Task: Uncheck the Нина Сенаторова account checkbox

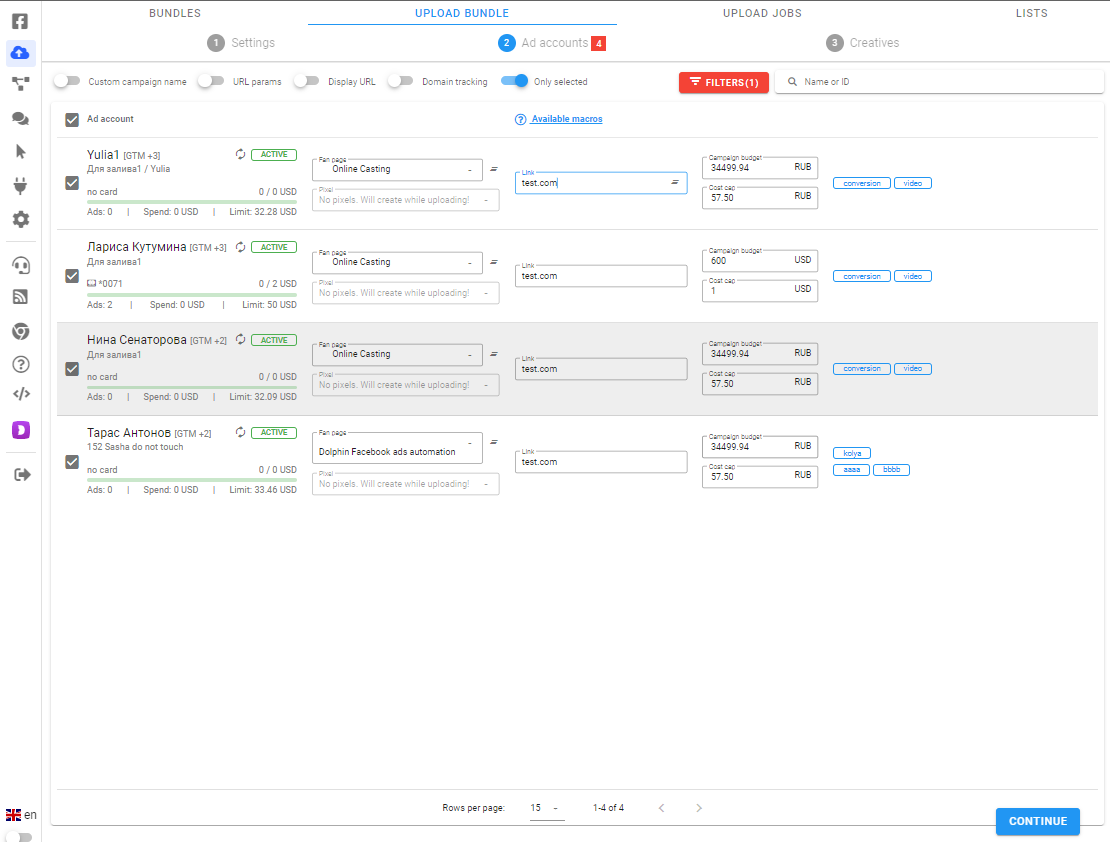Action: tap(72, 369)
